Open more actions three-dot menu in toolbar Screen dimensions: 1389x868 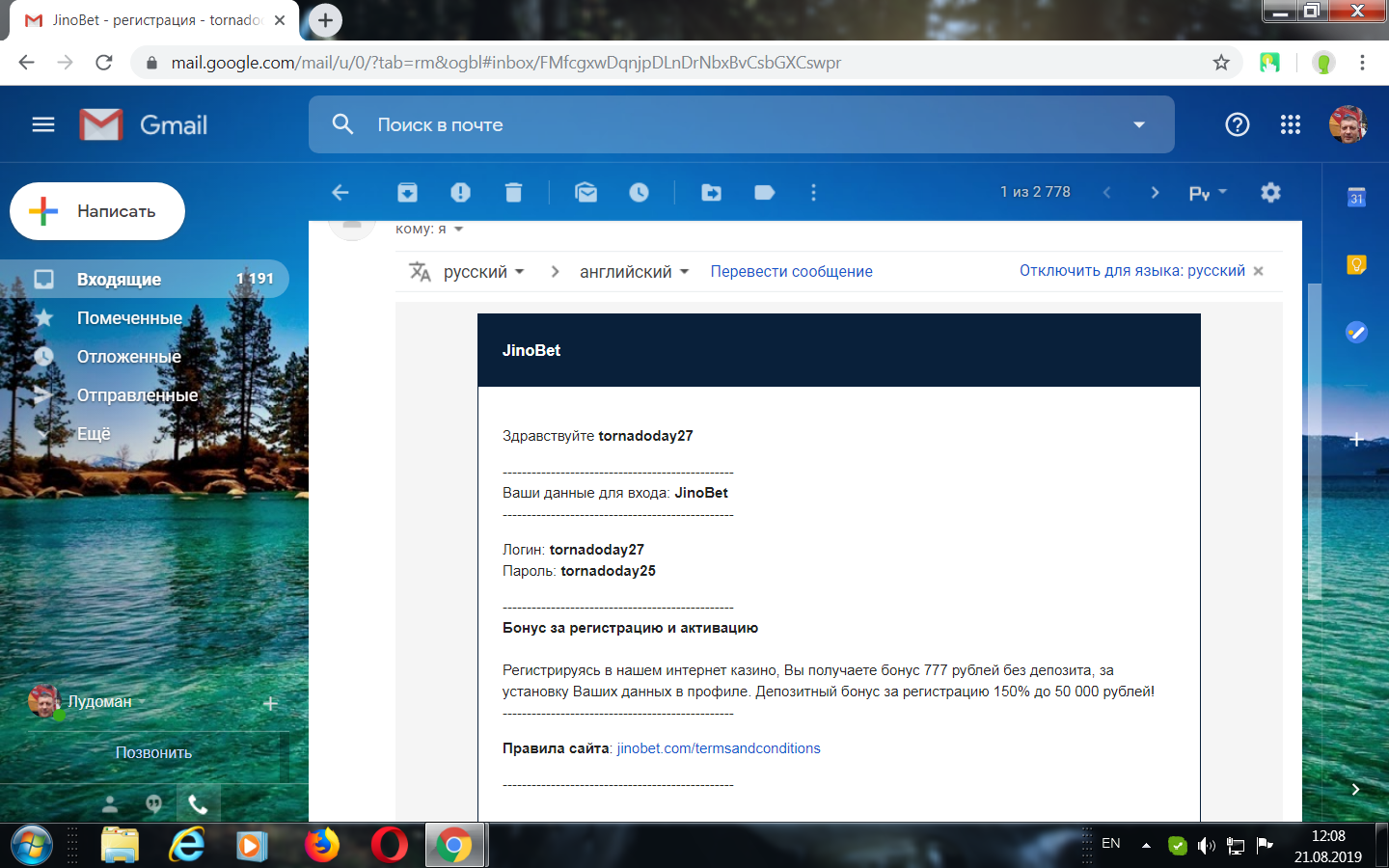pyautogui.click(x=813, y=192)
